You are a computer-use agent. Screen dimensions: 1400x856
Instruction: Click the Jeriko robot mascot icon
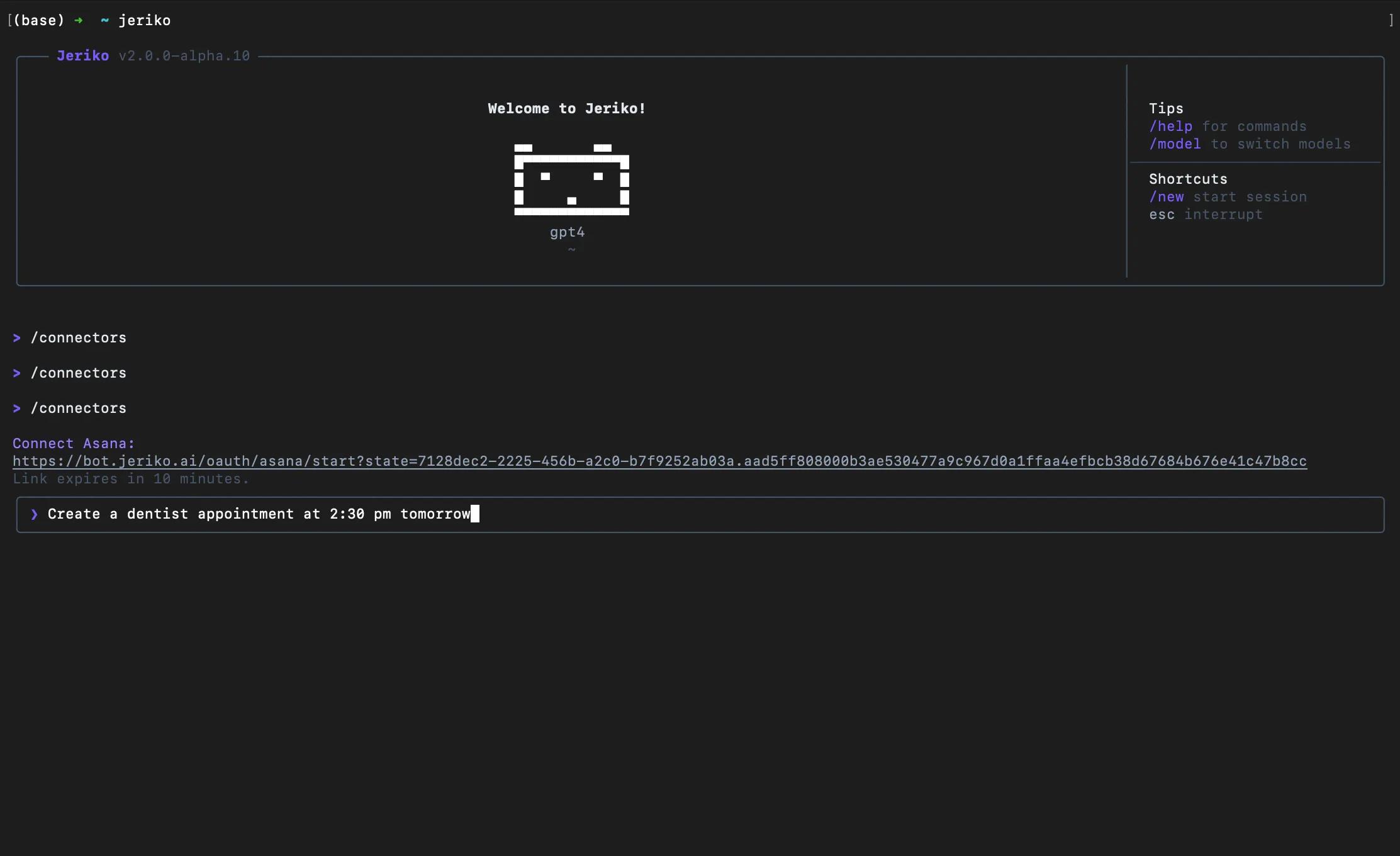pos(571,180)
